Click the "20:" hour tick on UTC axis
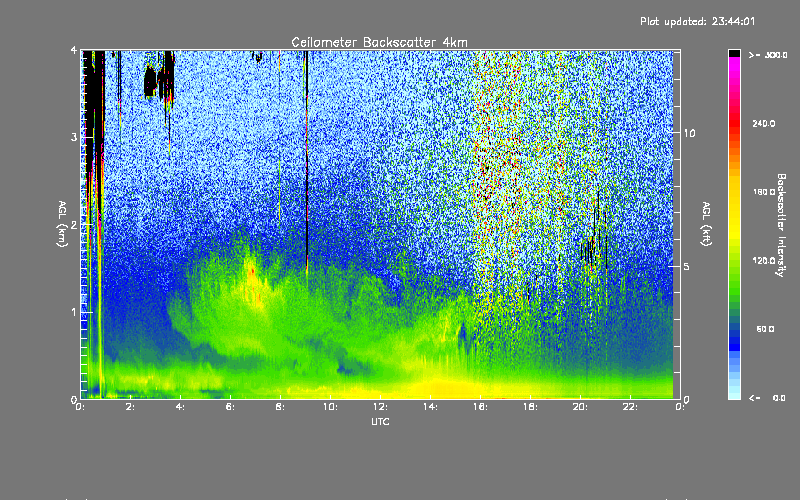The width and height of the screenshot is (800, 500). coord(580,407)
